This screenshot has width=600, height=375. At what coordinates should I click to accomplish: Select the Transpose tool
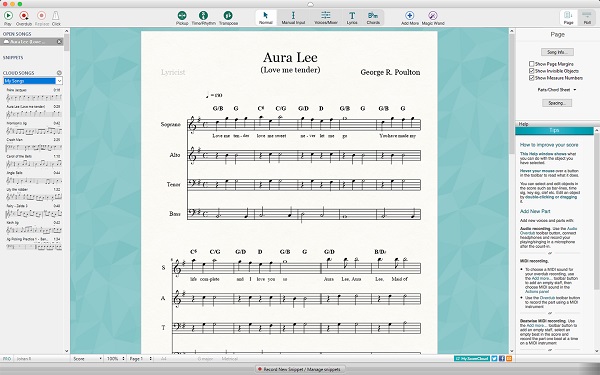[228, 15]
